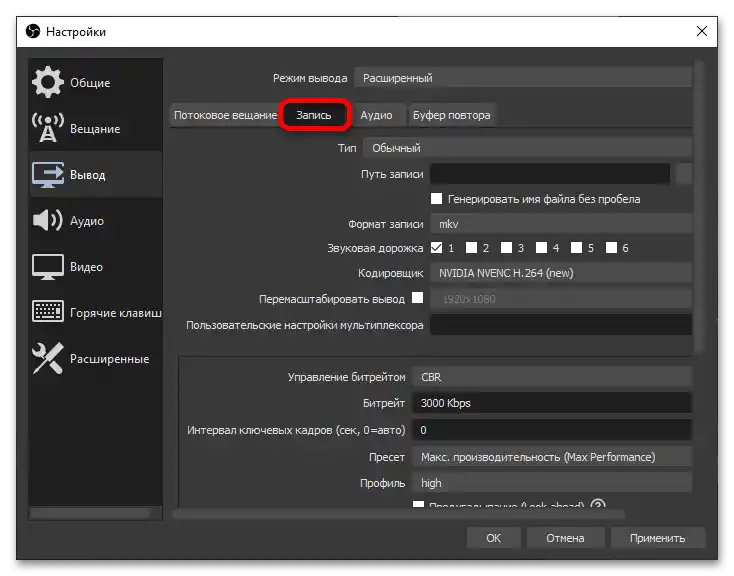Enable audio track 4 checkbox
Screen dimensions: 734x576
tap(541, 247)
